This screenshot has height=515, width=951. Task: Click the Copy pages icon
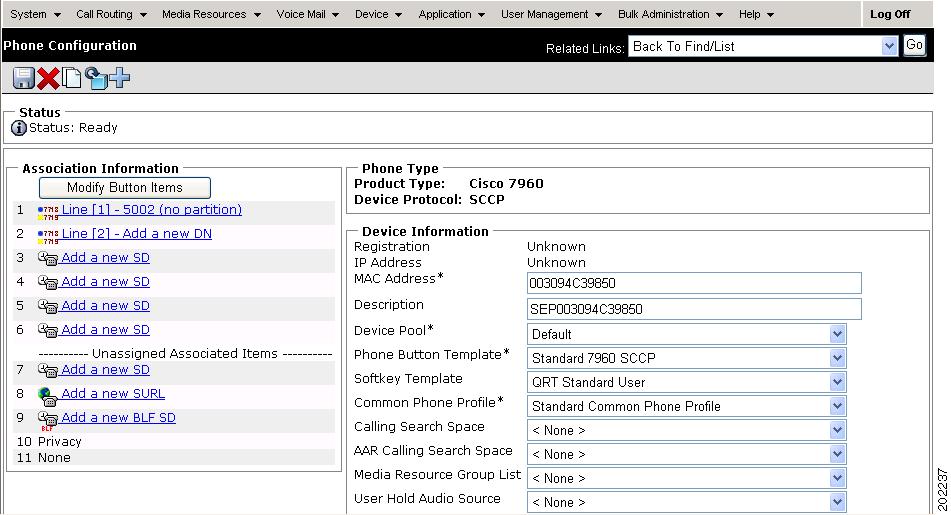click(x=72, y=78)
